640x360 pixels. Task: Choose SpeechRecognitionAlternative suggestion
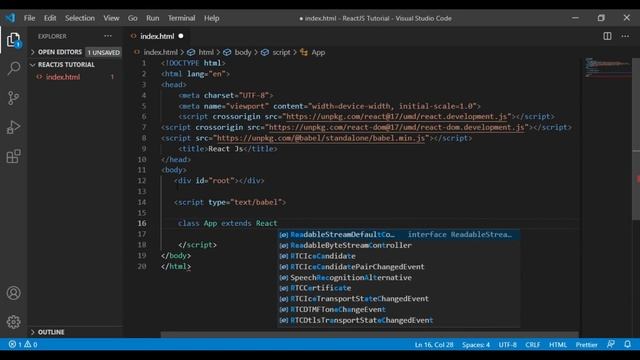click(399, 277)
